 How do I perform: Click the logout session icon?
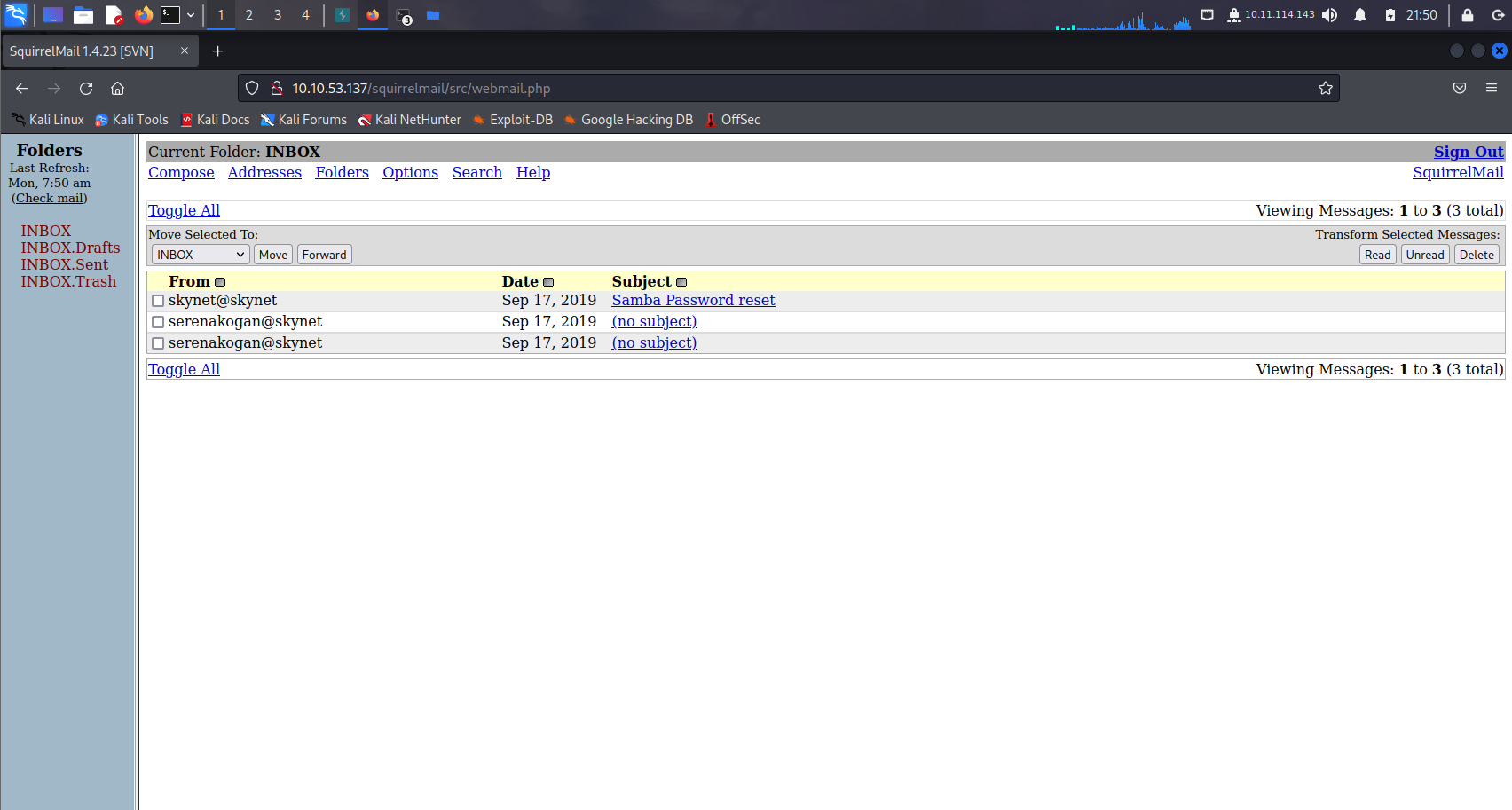point(1498,15)
